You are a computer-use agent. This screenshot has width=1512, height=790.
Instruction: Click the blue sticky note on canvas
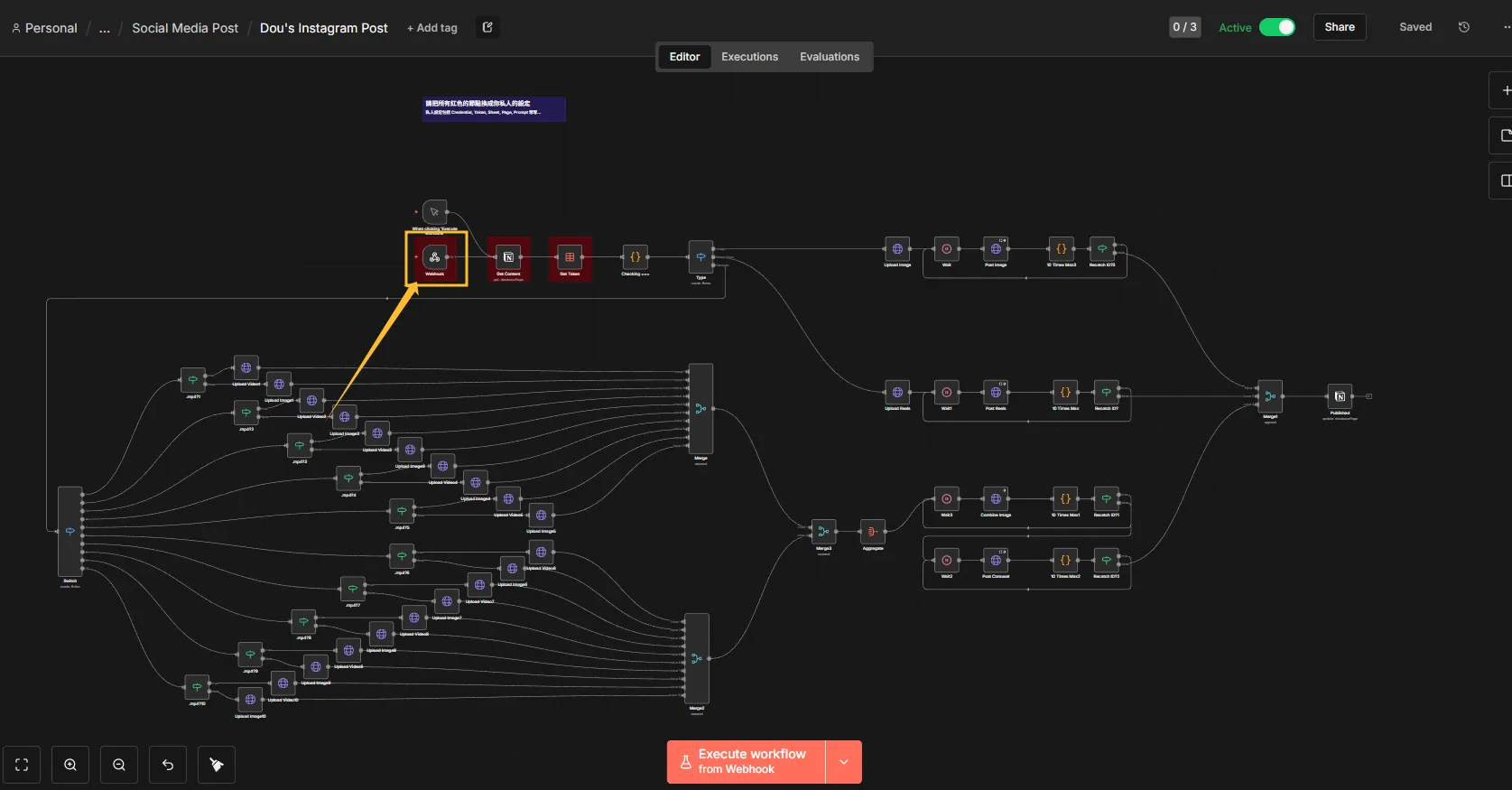(494, 108)
